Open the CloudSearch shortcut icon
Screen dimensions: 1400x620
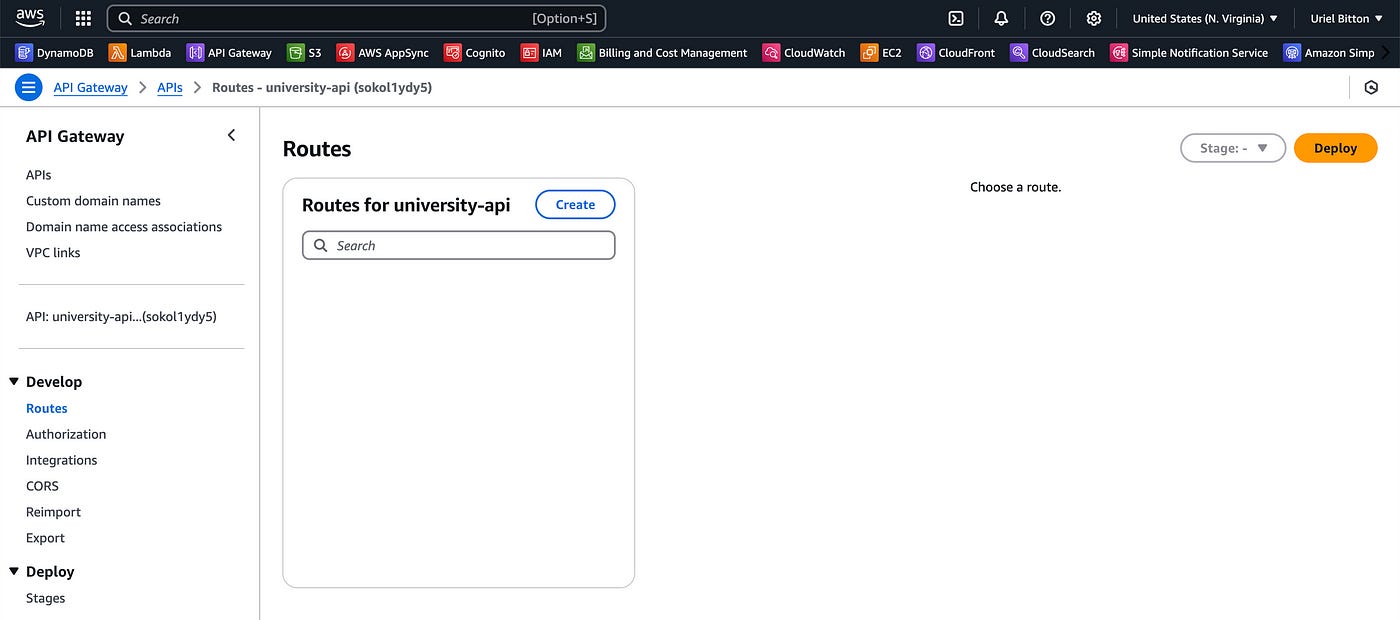point(1019,53)
